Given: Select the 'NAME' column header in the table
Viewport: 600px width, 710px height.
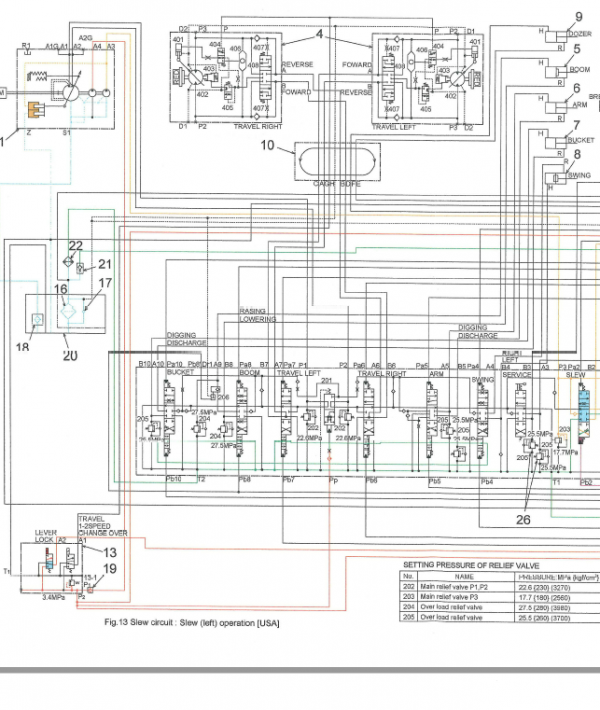Looking at the screenshot, I should (464, 576).
